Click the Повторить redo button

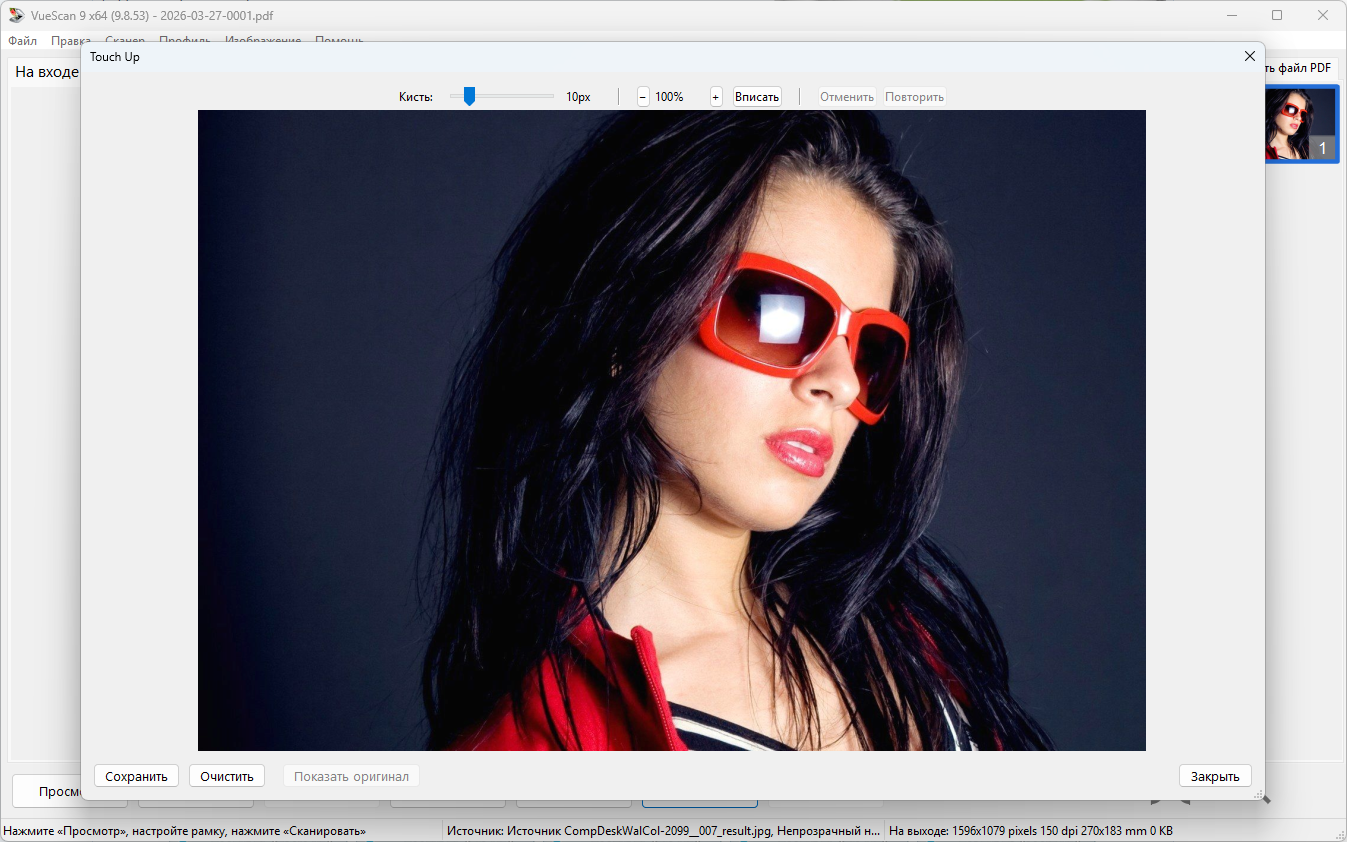click(914, 97)
